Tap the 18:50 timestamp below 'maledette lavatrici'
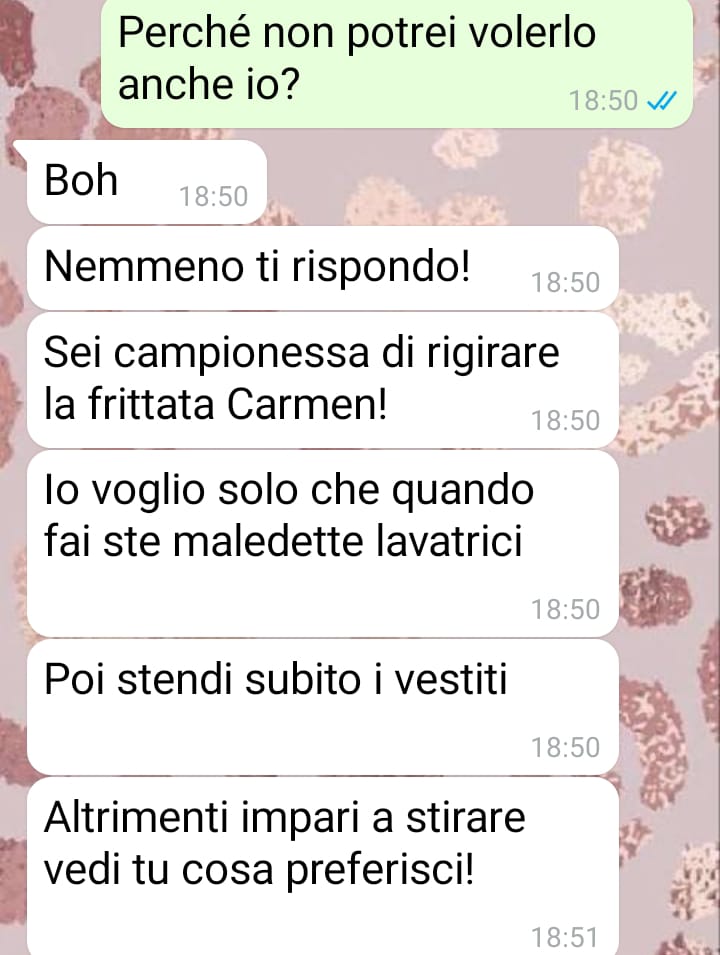720x955 pixels. click(566, 609)
